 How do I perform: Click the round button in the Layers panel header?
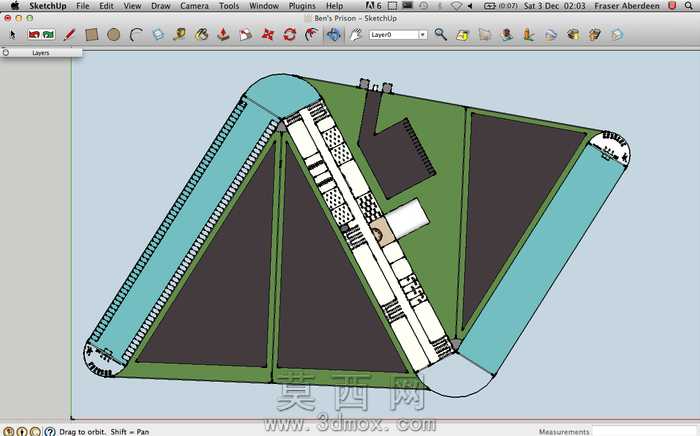6,52
